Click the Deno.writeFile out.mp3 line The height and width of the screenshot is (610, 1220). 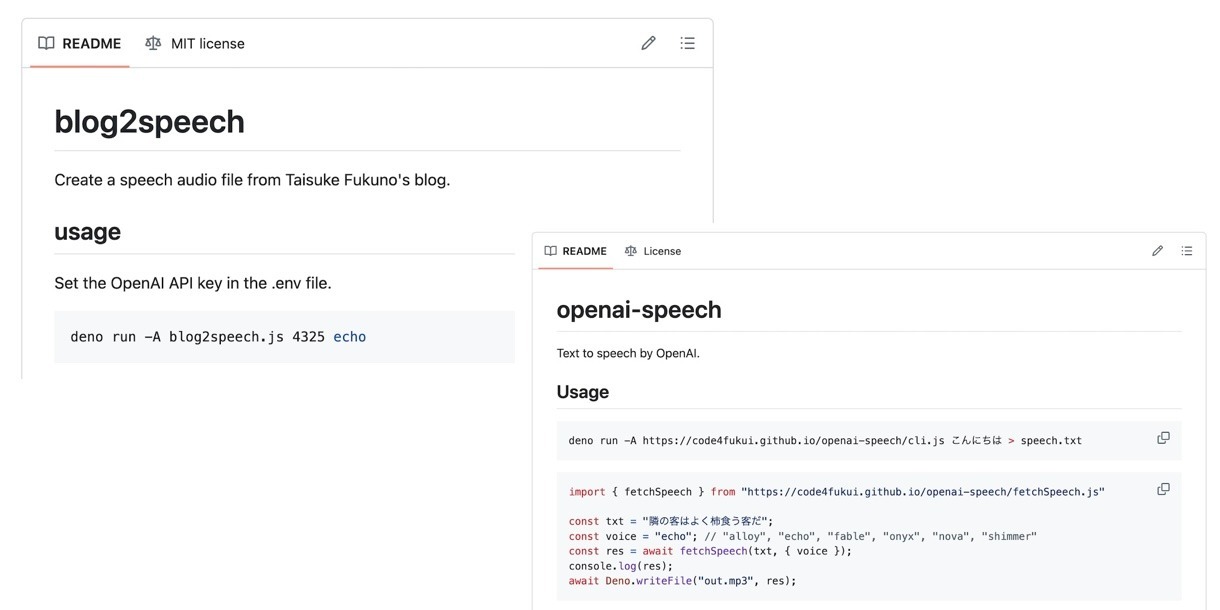pos(683,581)
